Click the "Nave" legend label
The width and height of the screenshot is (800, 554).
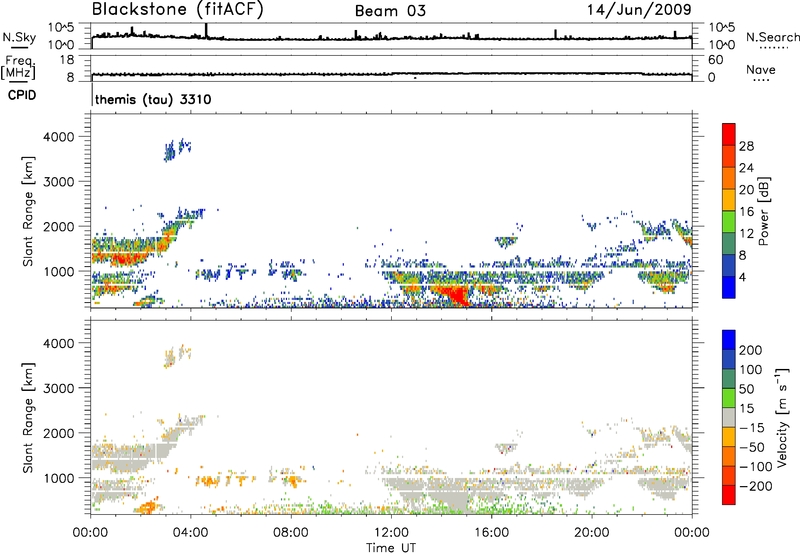(x=761, y=69)
